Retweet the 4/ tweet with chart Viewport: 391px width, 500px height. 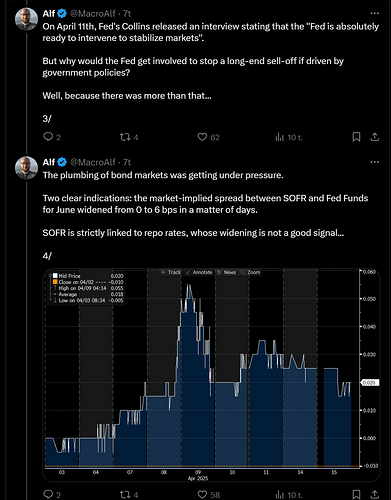tap(125, 494)
